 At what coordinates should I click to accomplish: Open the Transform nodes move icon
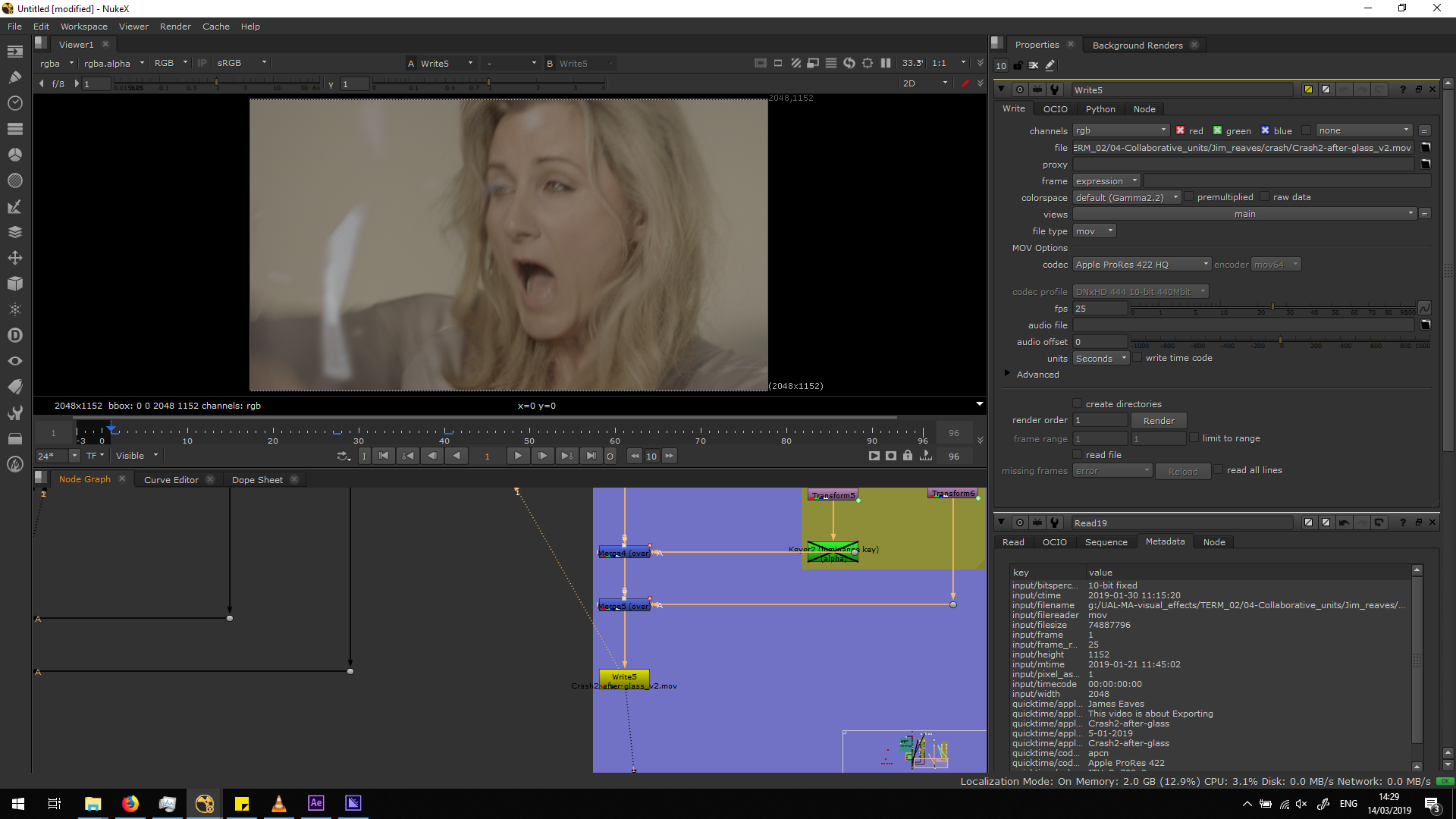coord(14,258)
